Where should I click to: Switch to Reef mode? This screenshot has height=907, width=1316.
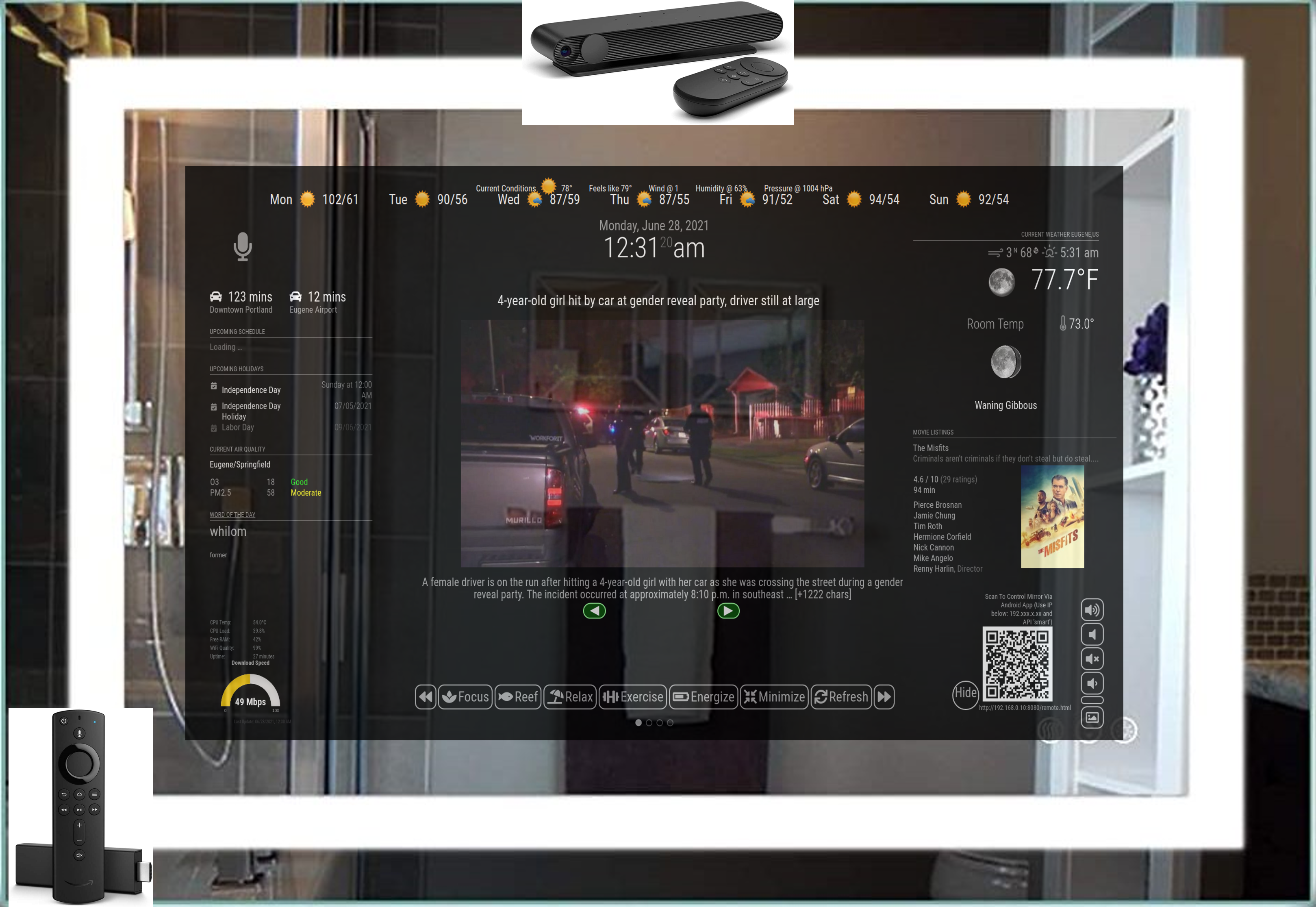point(518,697)
